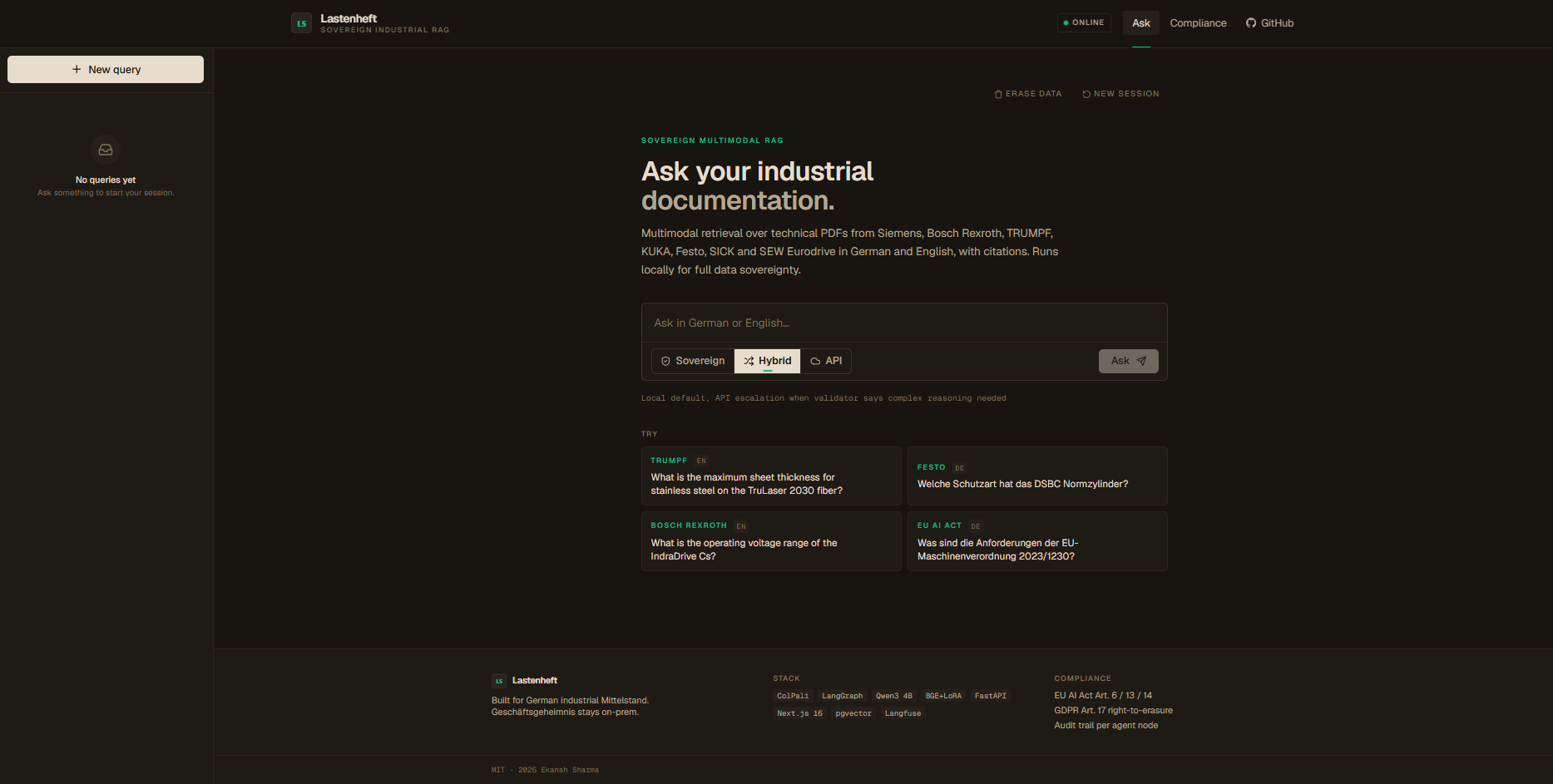Start a New query
The height and width of the screenshot is (784, 1553).
tap(106, 70)
